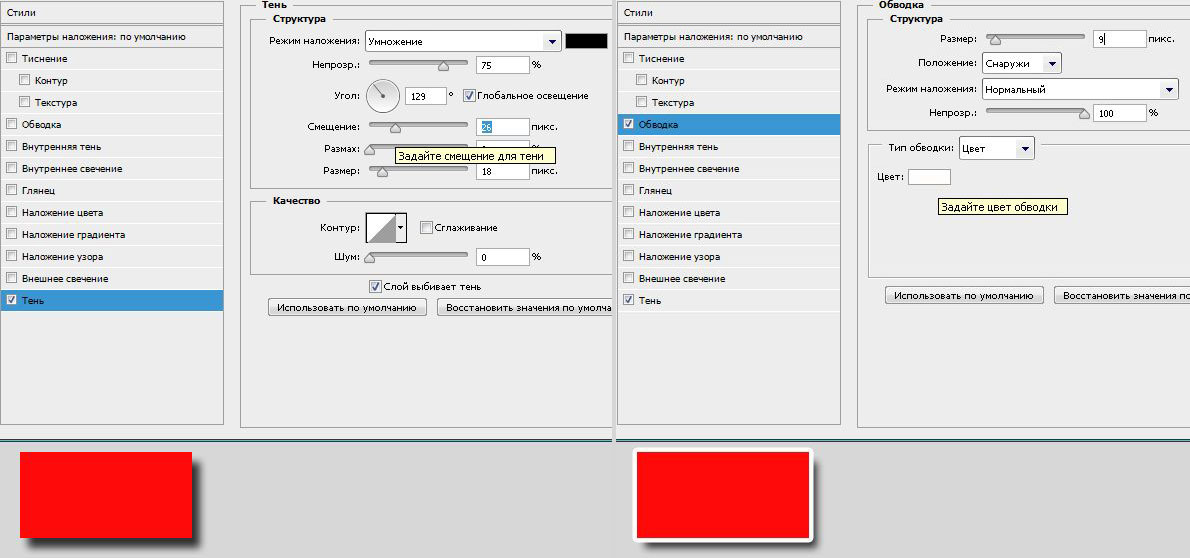This screenshot has width=1190, height=558.
Task: Click Использовать по умолчанию in shadow settings
Action: click(x=347, y=308)
